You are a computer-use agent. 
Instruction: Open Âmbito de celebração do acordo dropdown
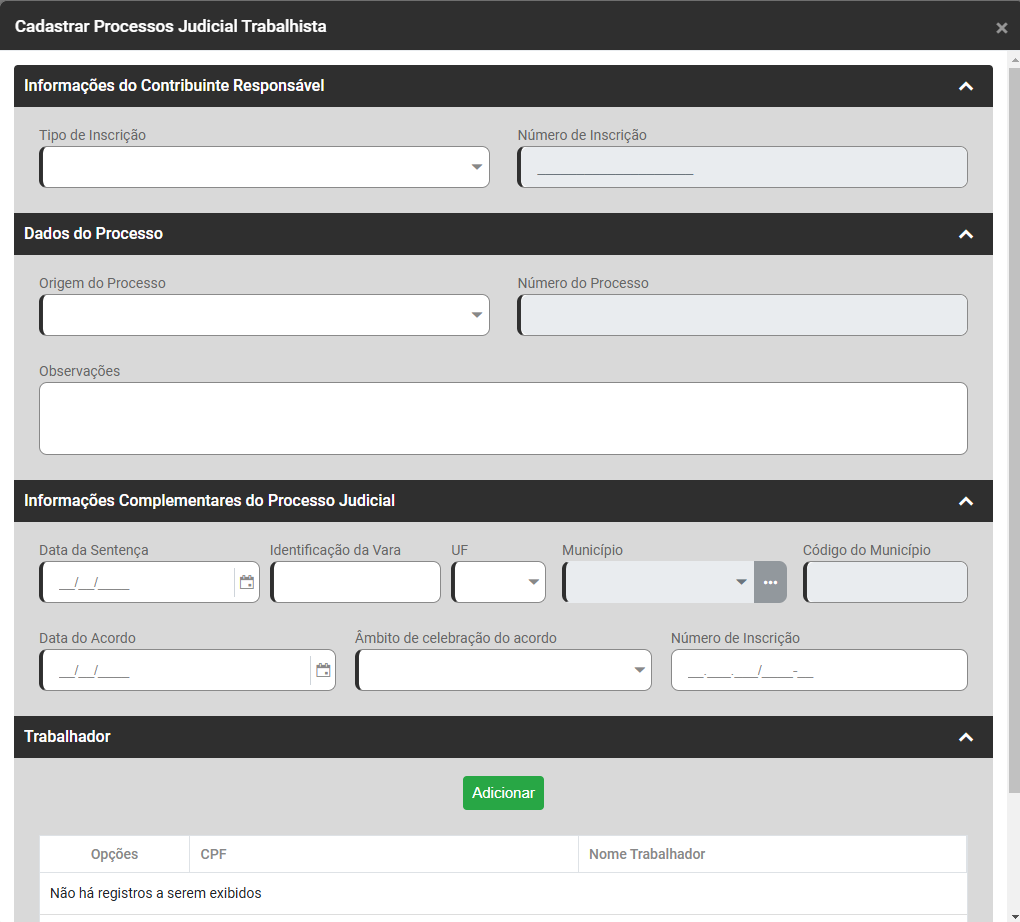pyautogui.click(x=503, y=670)
